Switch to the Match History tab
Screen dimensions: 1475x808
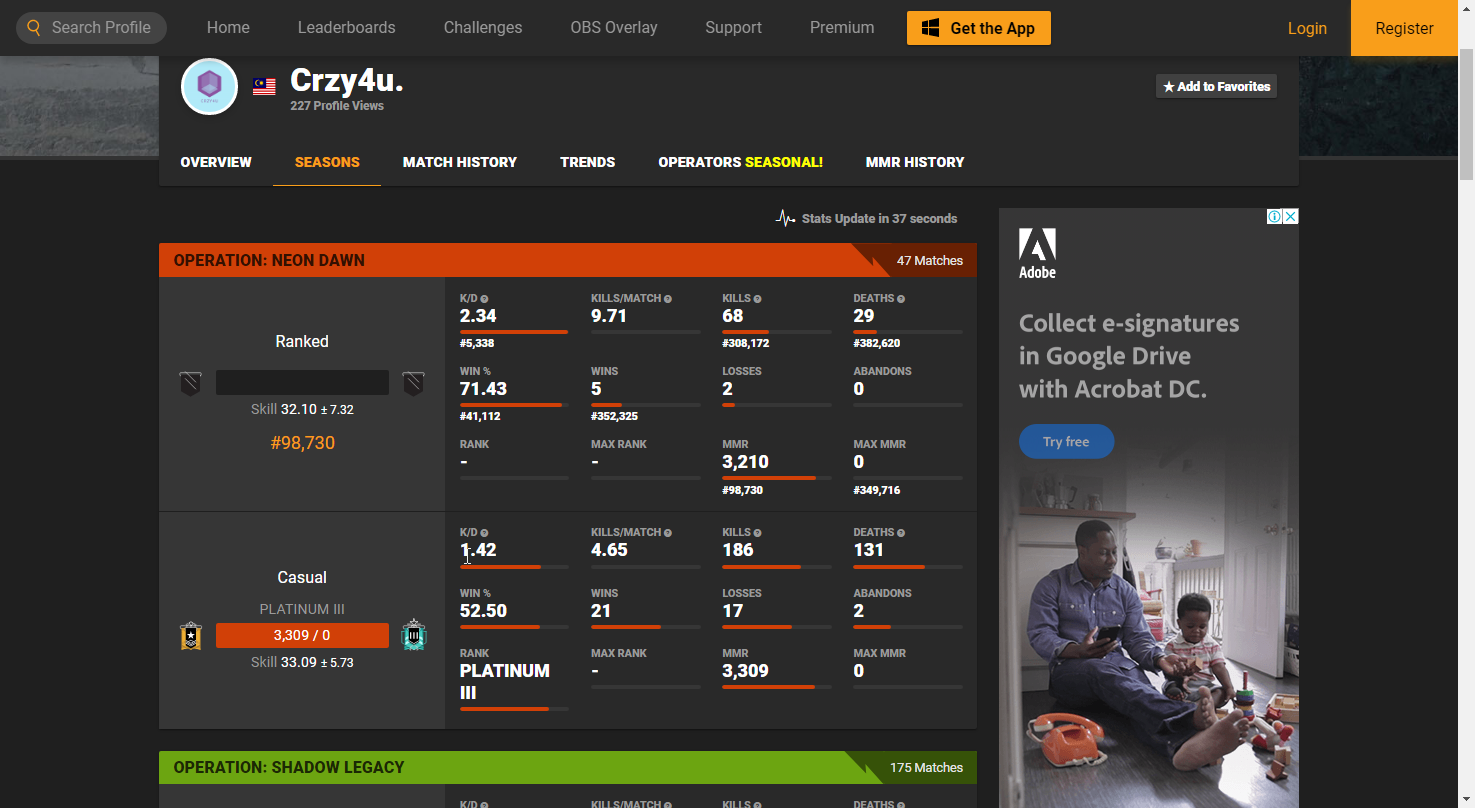[x=460, y=162]
